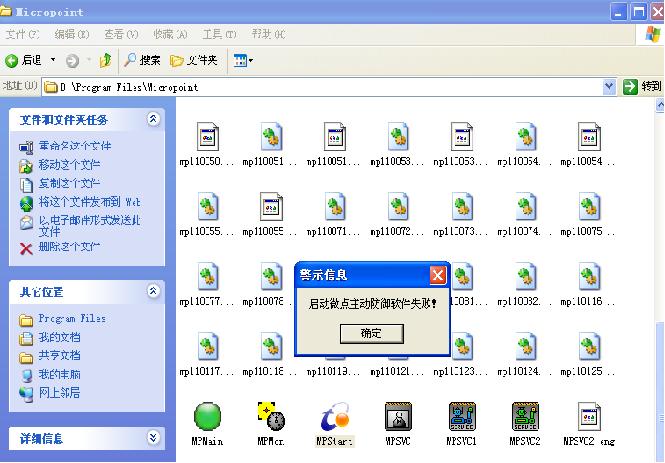
Task: Select the mp110075 file icon
Action: click(x=589, y=206)
